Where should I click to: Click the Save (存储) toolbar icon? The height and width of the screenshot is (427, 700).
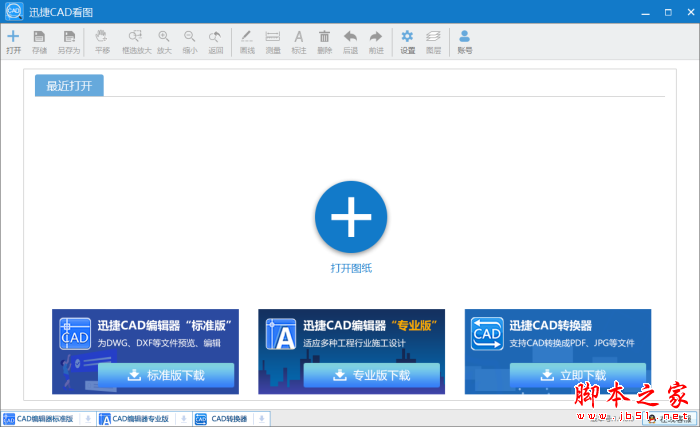tap(40, 41)
